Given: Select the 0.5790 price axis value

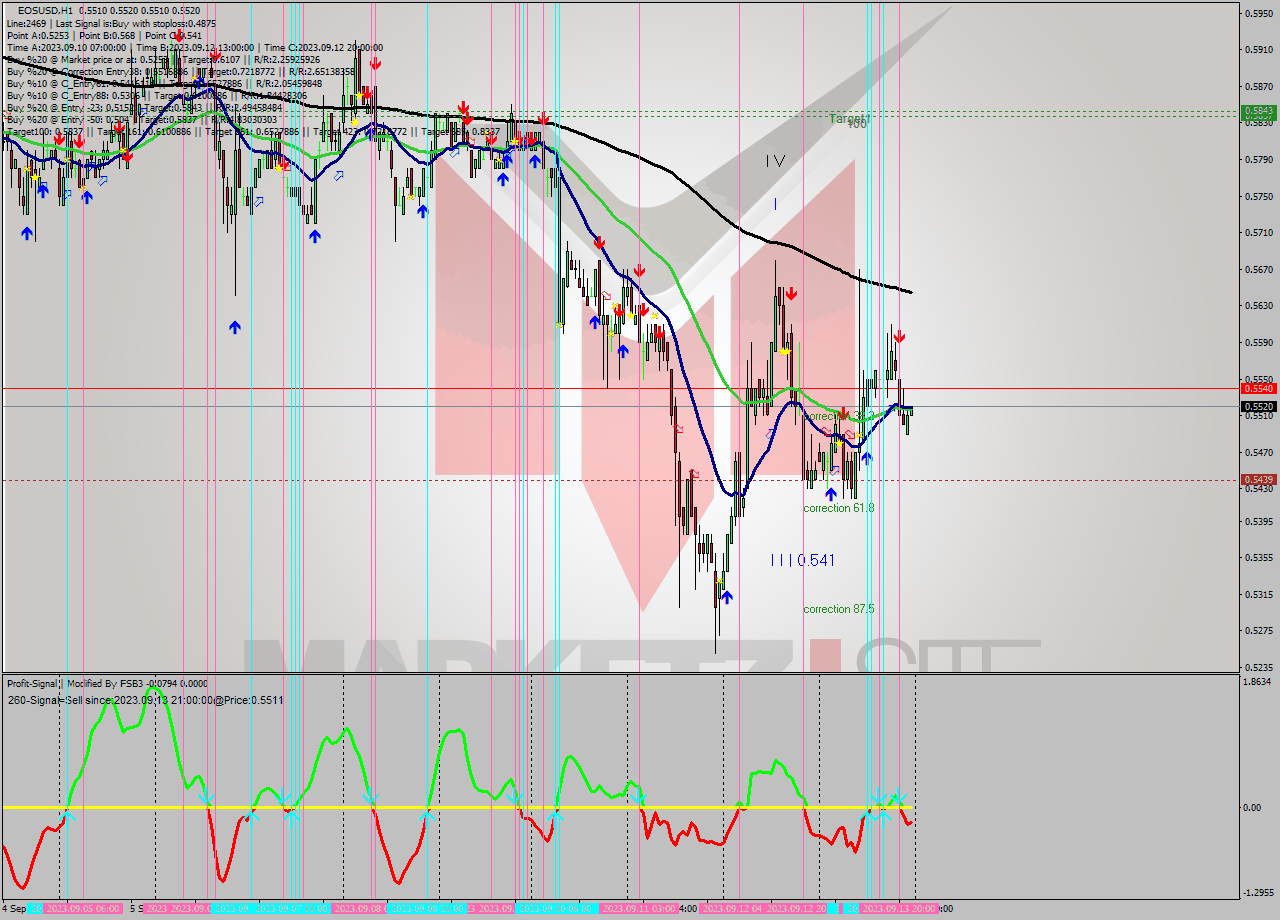Looking at the screenshot, I should (x=1258, y=159).
